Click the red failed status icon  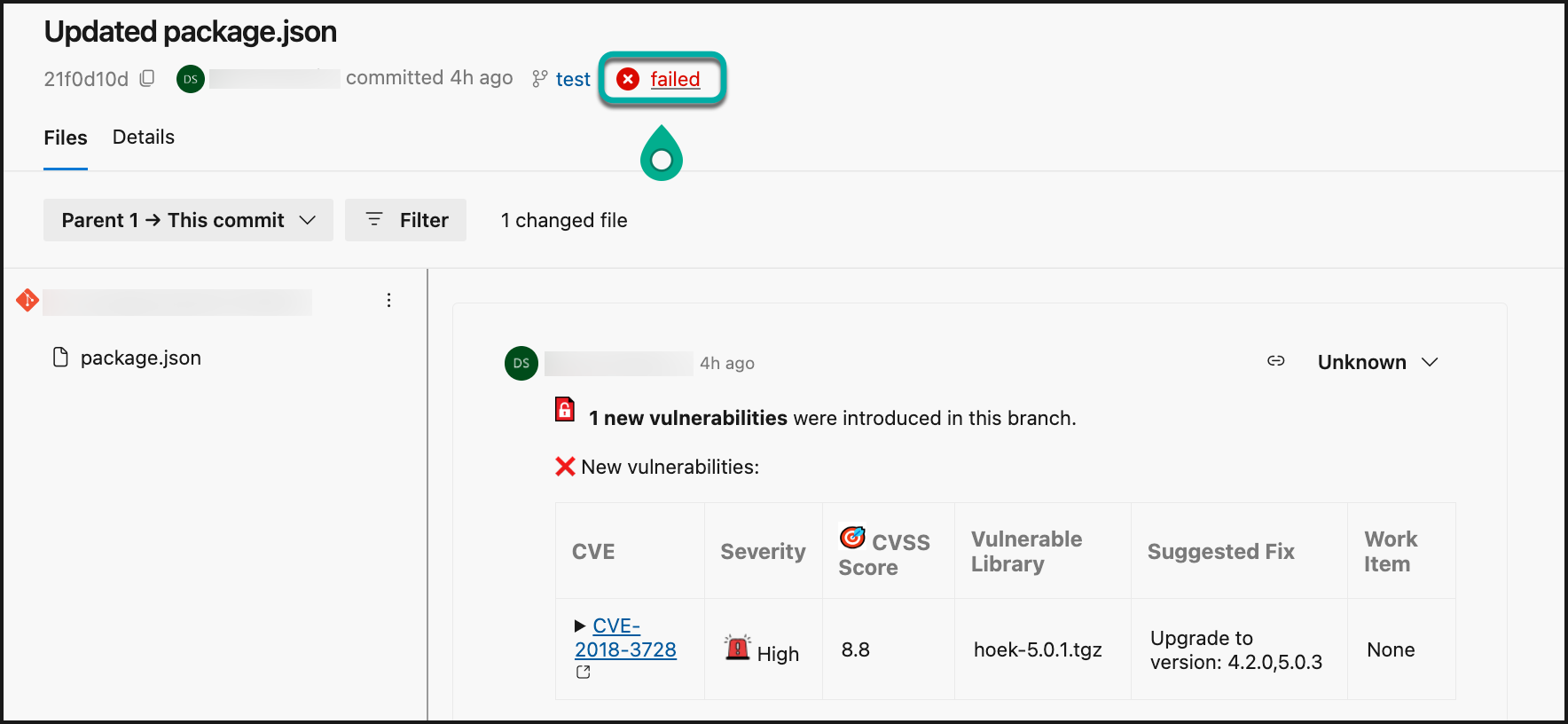pos(628,79)
